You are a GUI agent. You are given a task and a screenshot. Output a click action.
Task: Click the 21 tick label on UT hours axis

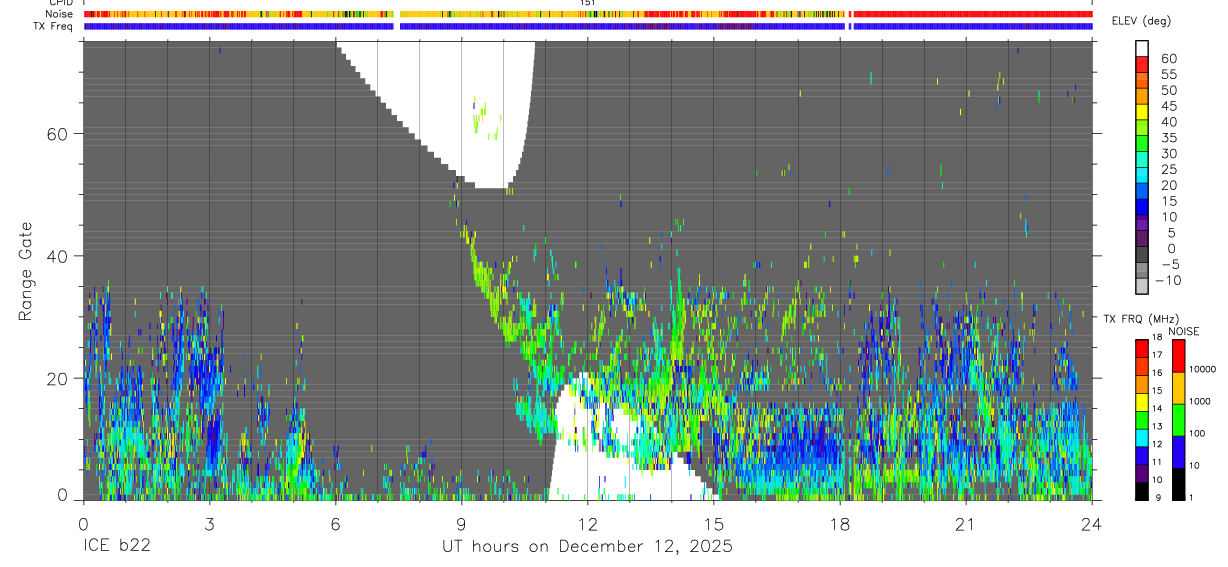coord(966,523)
